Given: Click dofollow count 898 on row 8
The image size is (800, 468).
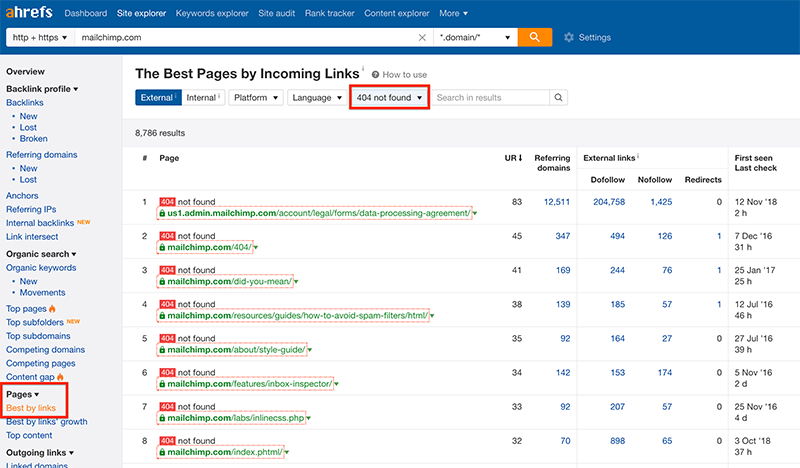Looking at the screenshot, I should pyautogui.click(x=617, y=440).
